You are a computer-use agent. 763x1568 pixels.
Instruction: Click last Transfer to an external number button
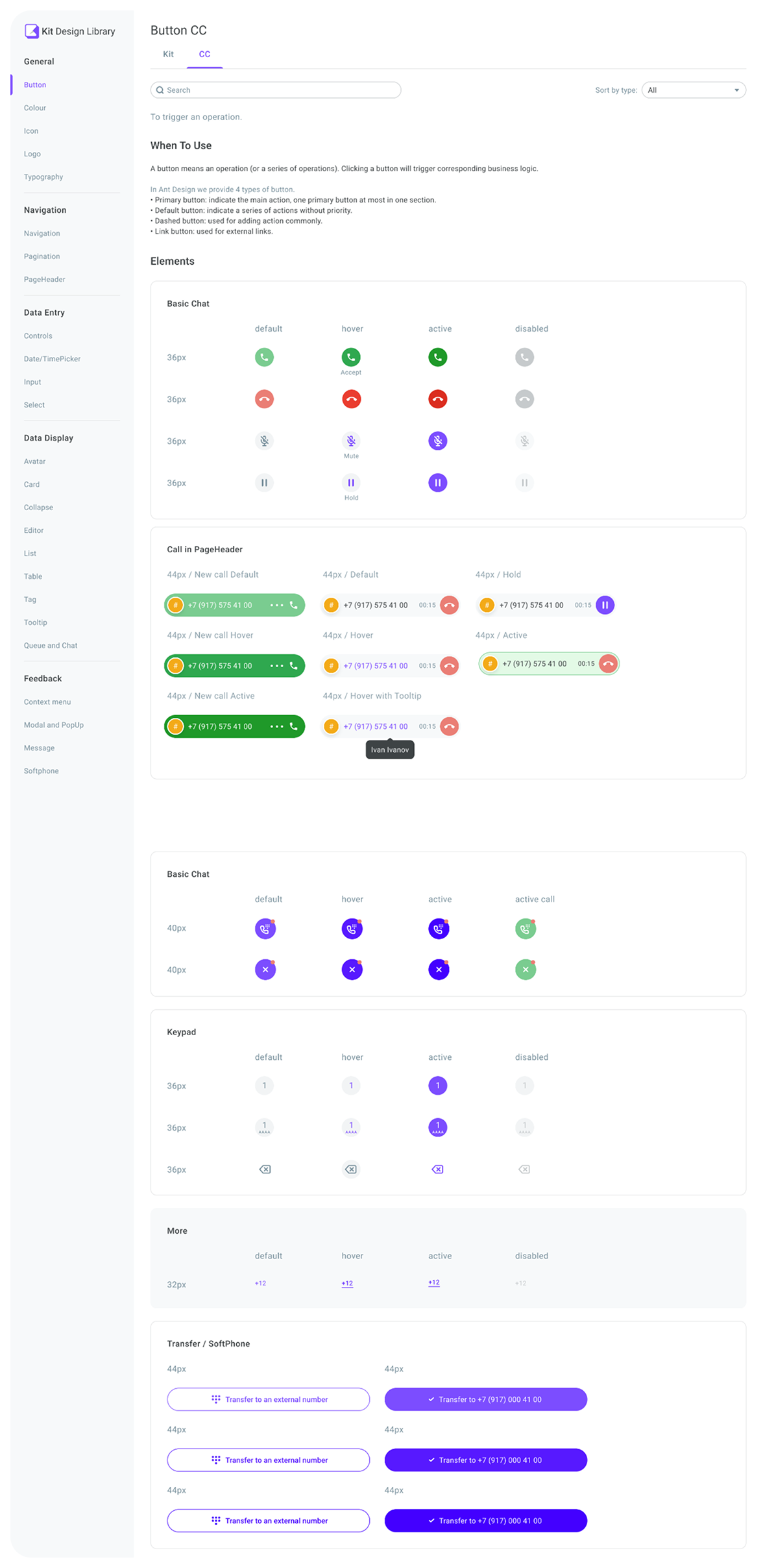pos(269,1521)
